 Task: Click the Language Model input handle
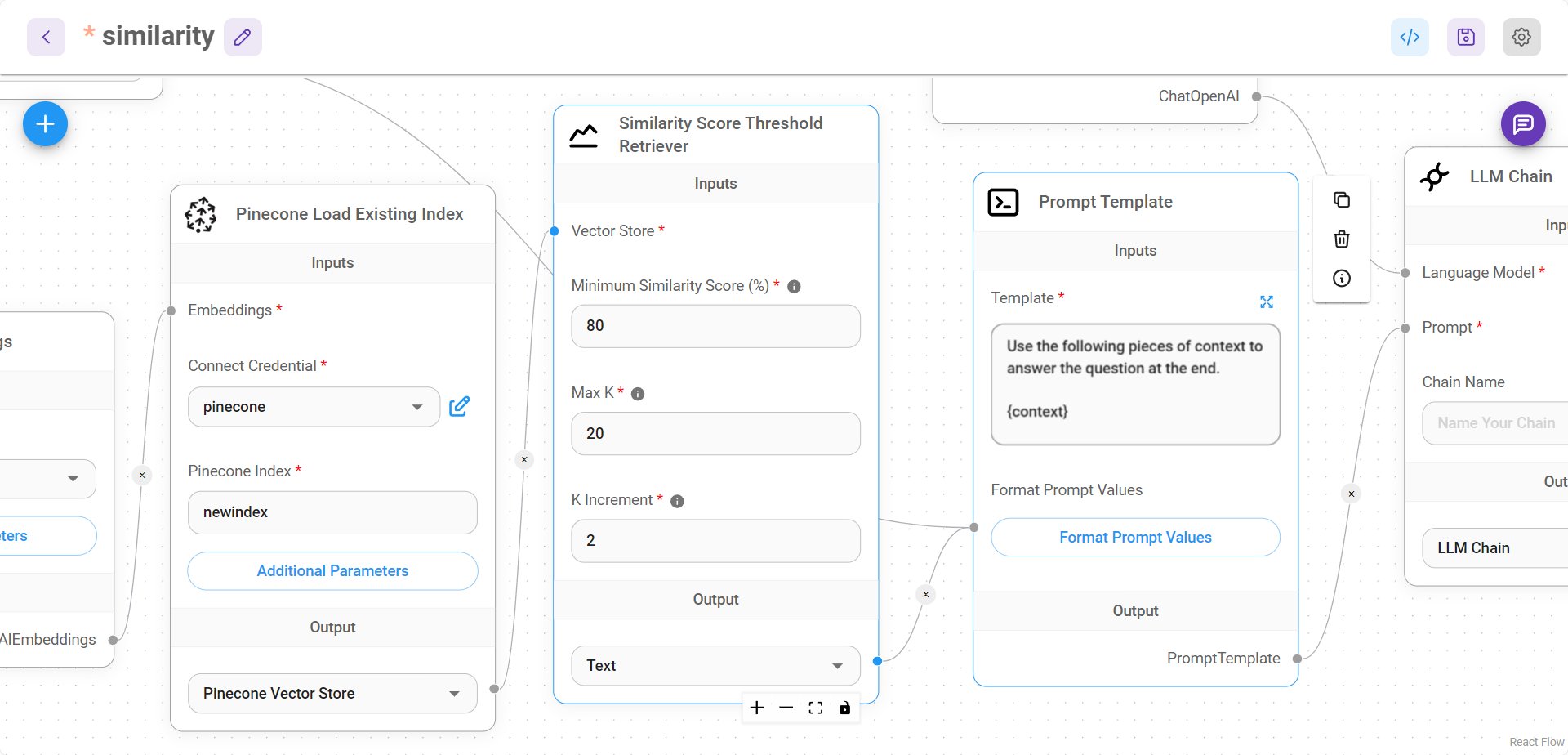point(1405,273)
